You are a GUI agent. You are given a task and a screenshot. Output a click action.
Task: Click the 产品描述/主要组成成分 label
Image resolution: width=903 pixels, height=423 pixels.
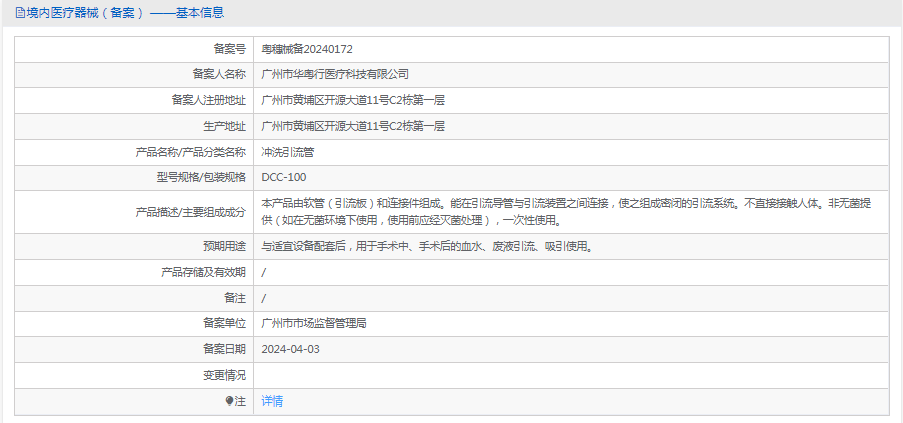[x=191, y=212]
